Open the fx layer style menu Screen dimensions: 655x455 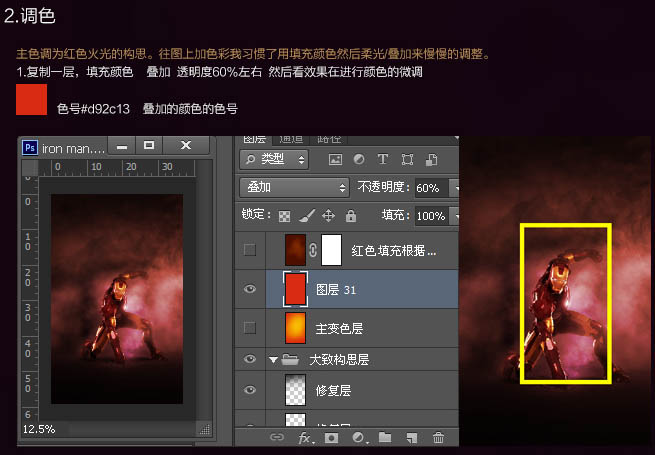(306, 437)
